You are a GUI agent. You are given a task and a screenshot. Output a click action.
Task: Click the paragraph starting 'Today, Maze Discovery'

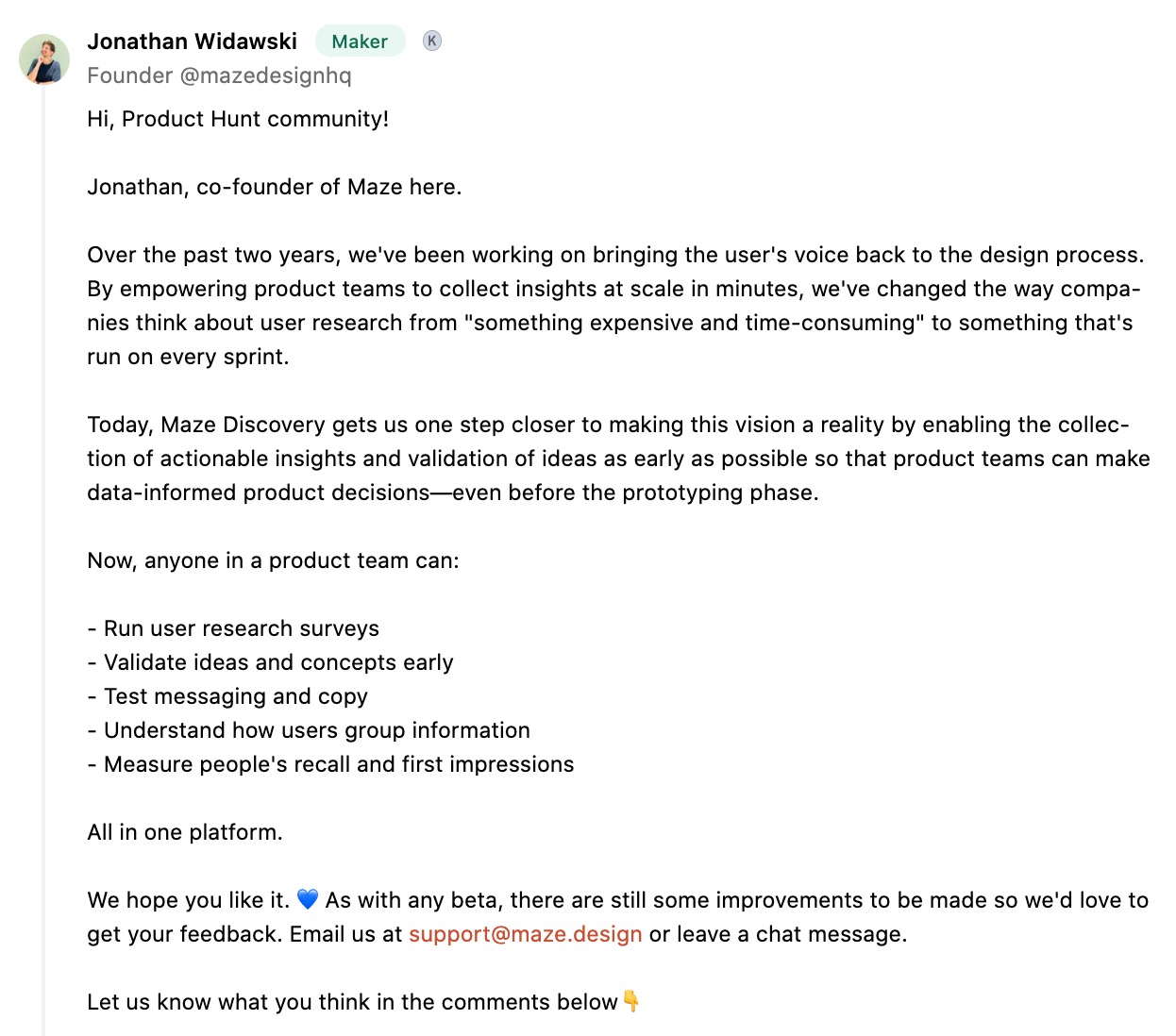[618, 459]
